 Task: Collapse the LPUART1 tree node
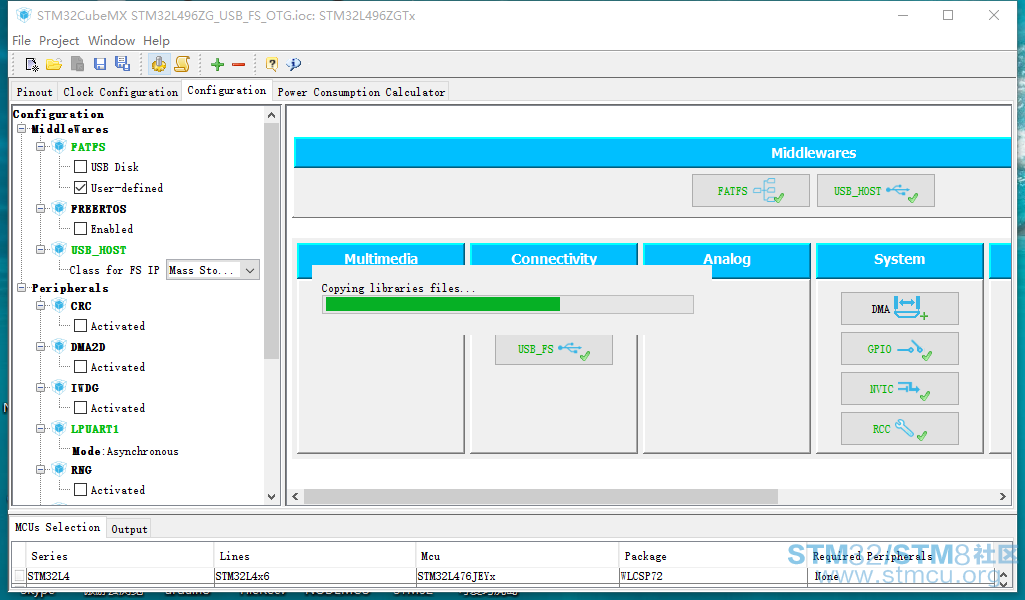[41, 429]
